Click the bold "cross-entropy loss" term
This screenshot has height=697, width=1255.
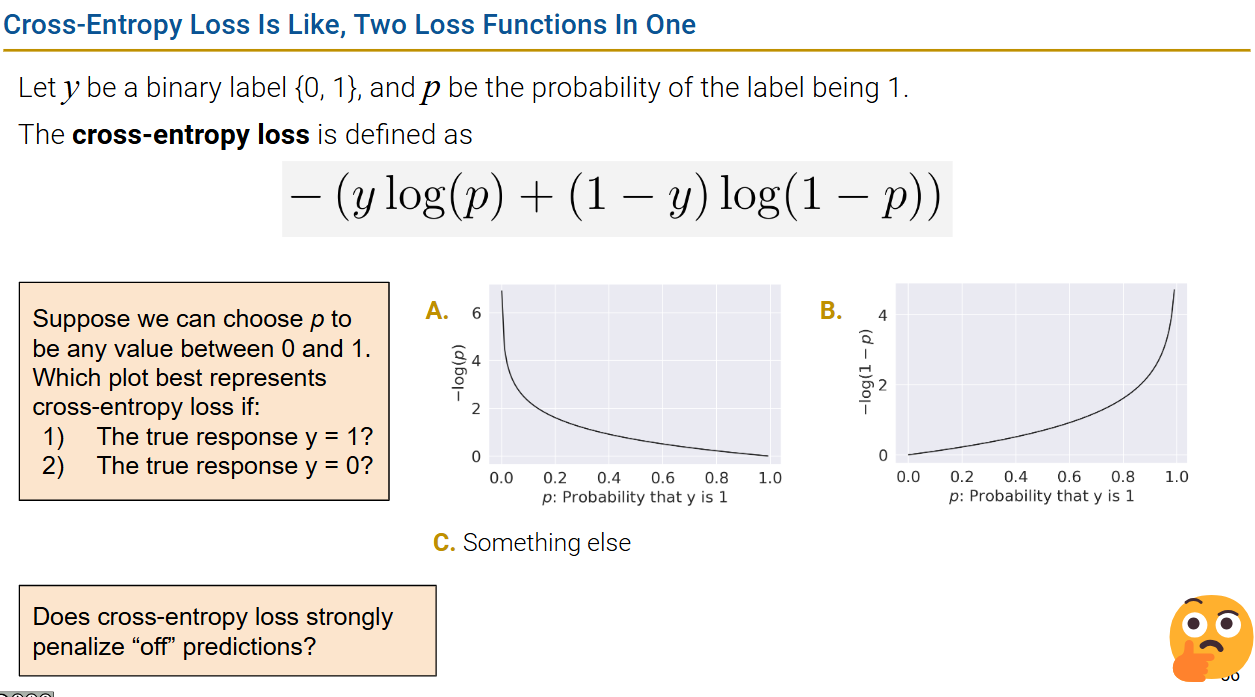pyautogui.click(x=190, y=135)
